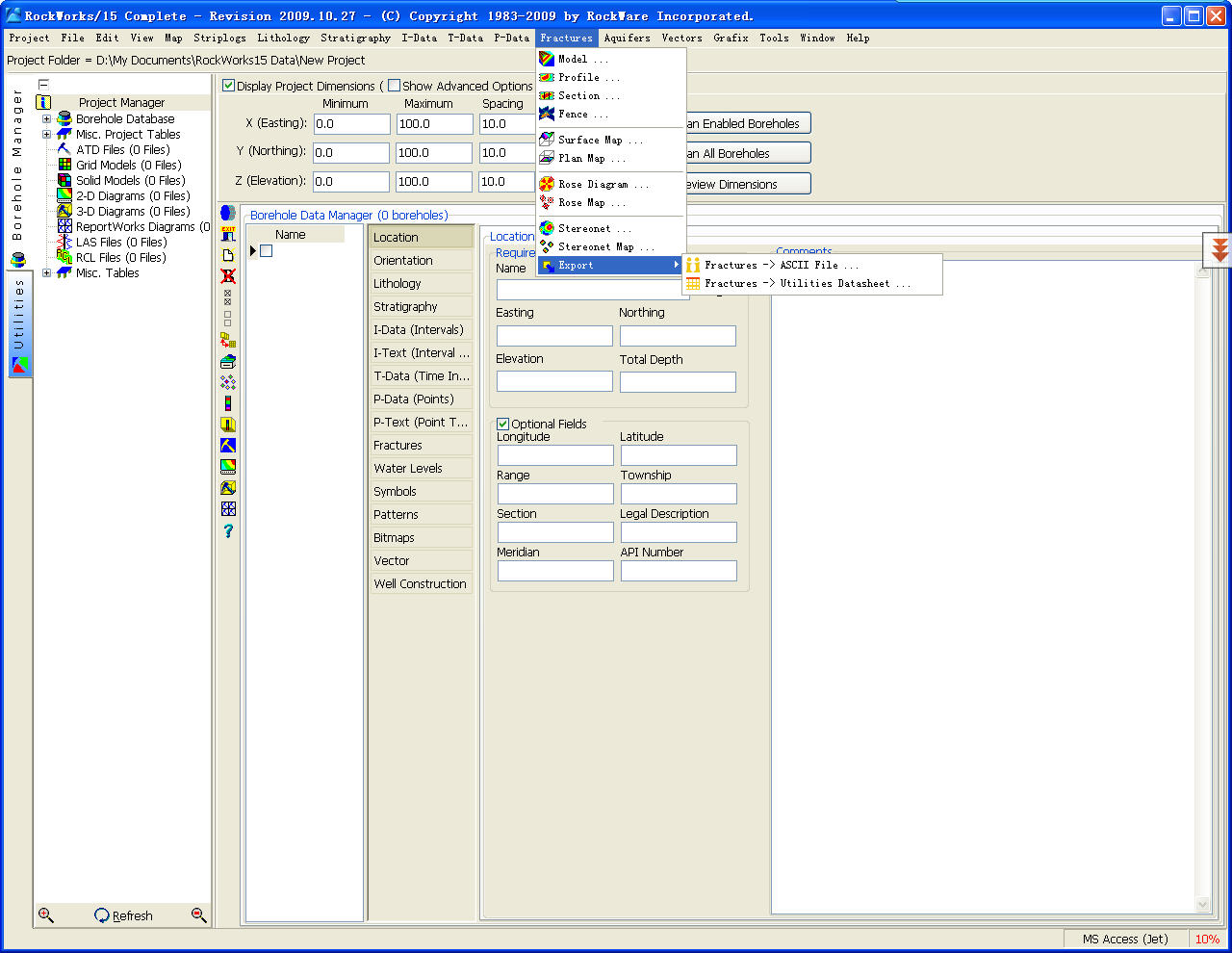
Task: Open the Striplogs menu
Action: [219, 38]
